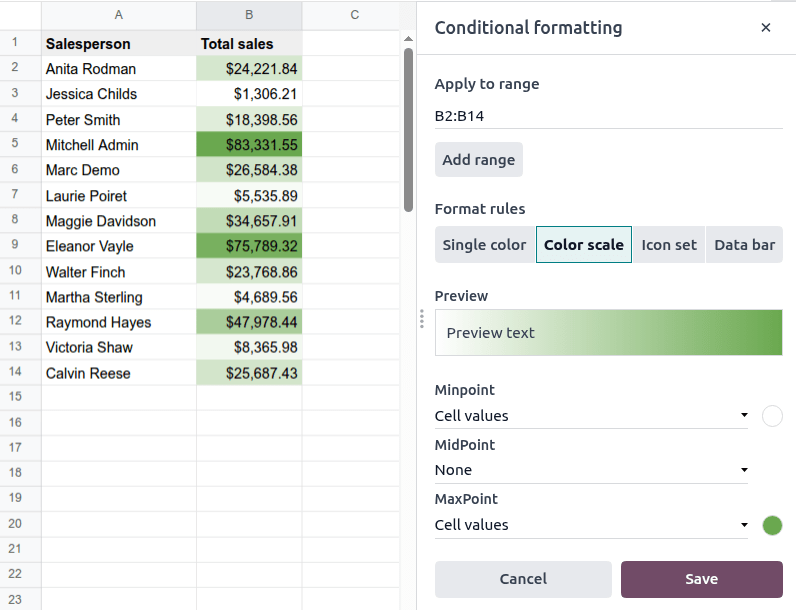Switch to the Icon set tab

click(669, 245)
